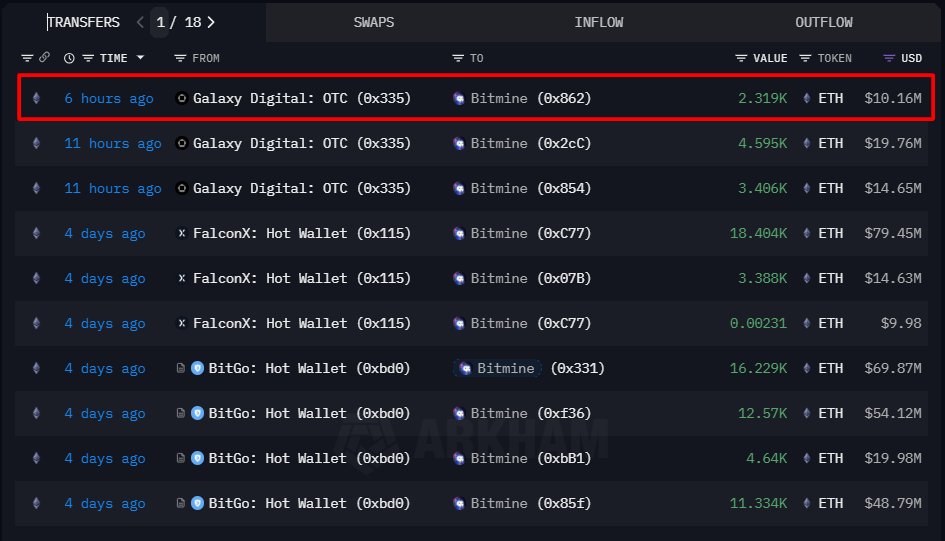Click the link icon in column header
The width and height of the screenshot is (945, 541).
click(x=45, y=58)
